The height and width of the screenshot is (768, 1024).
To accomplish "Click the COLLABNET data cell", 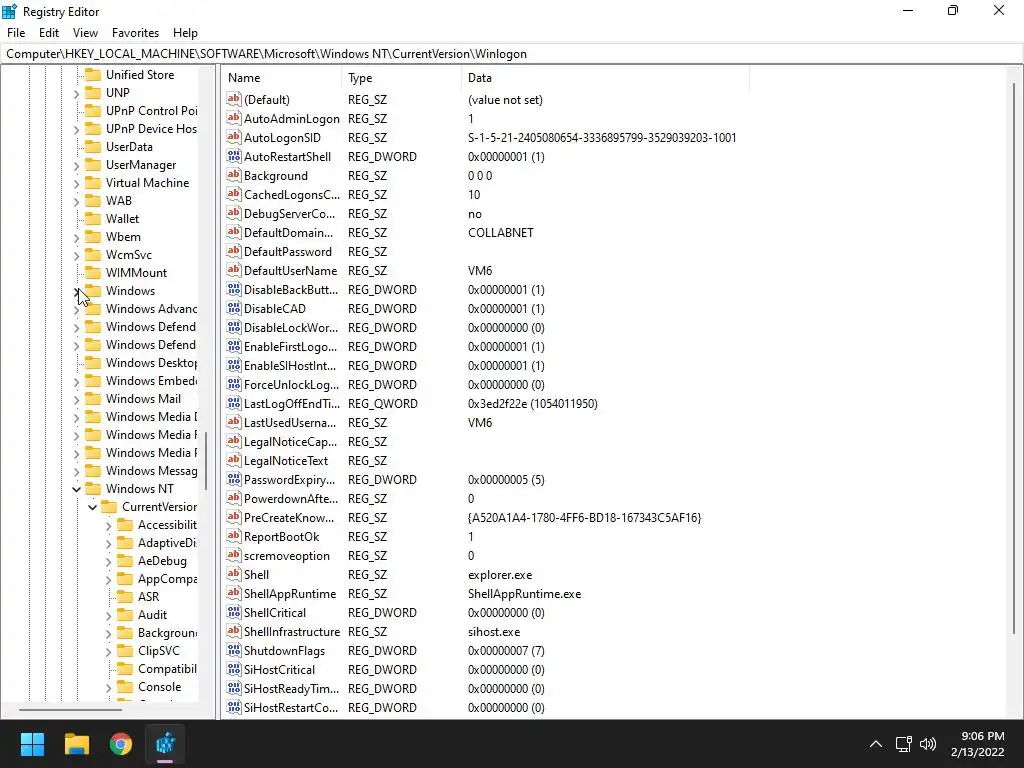I will 500,232.
